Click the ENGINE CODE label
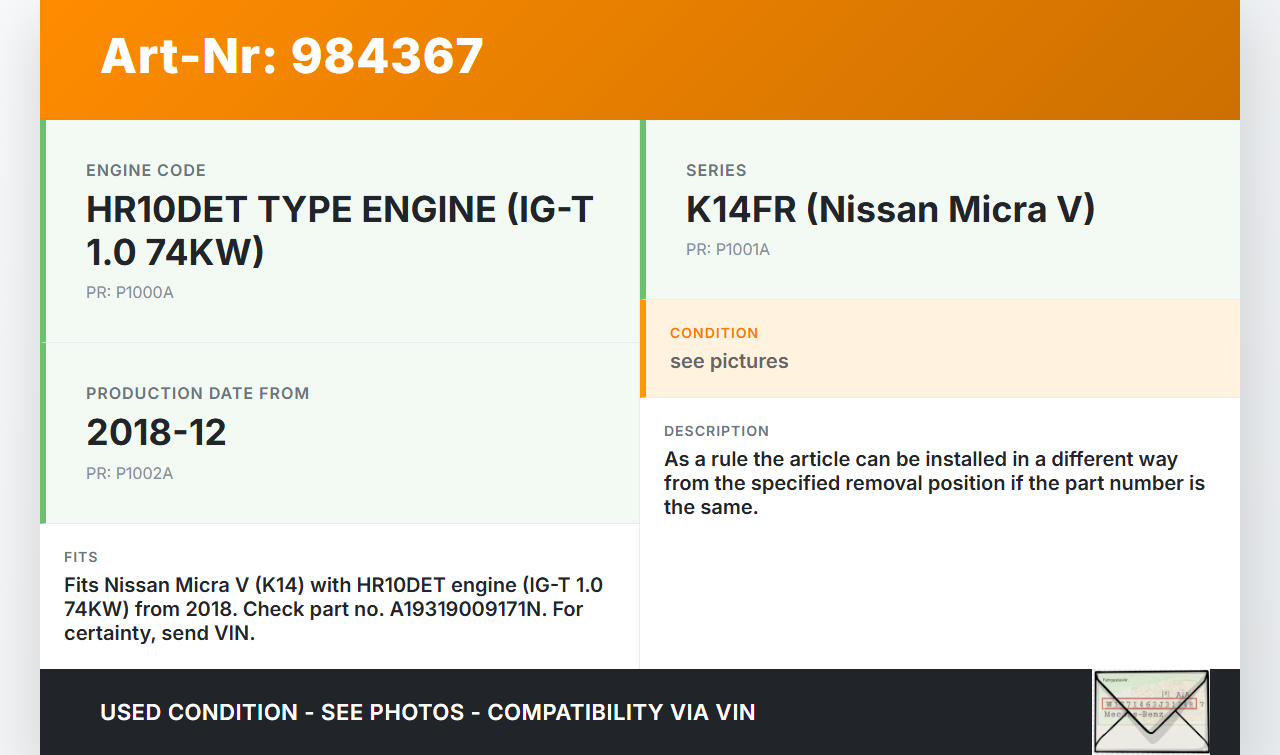This screenshot has height=755, width=1280. tap(146, 171)
